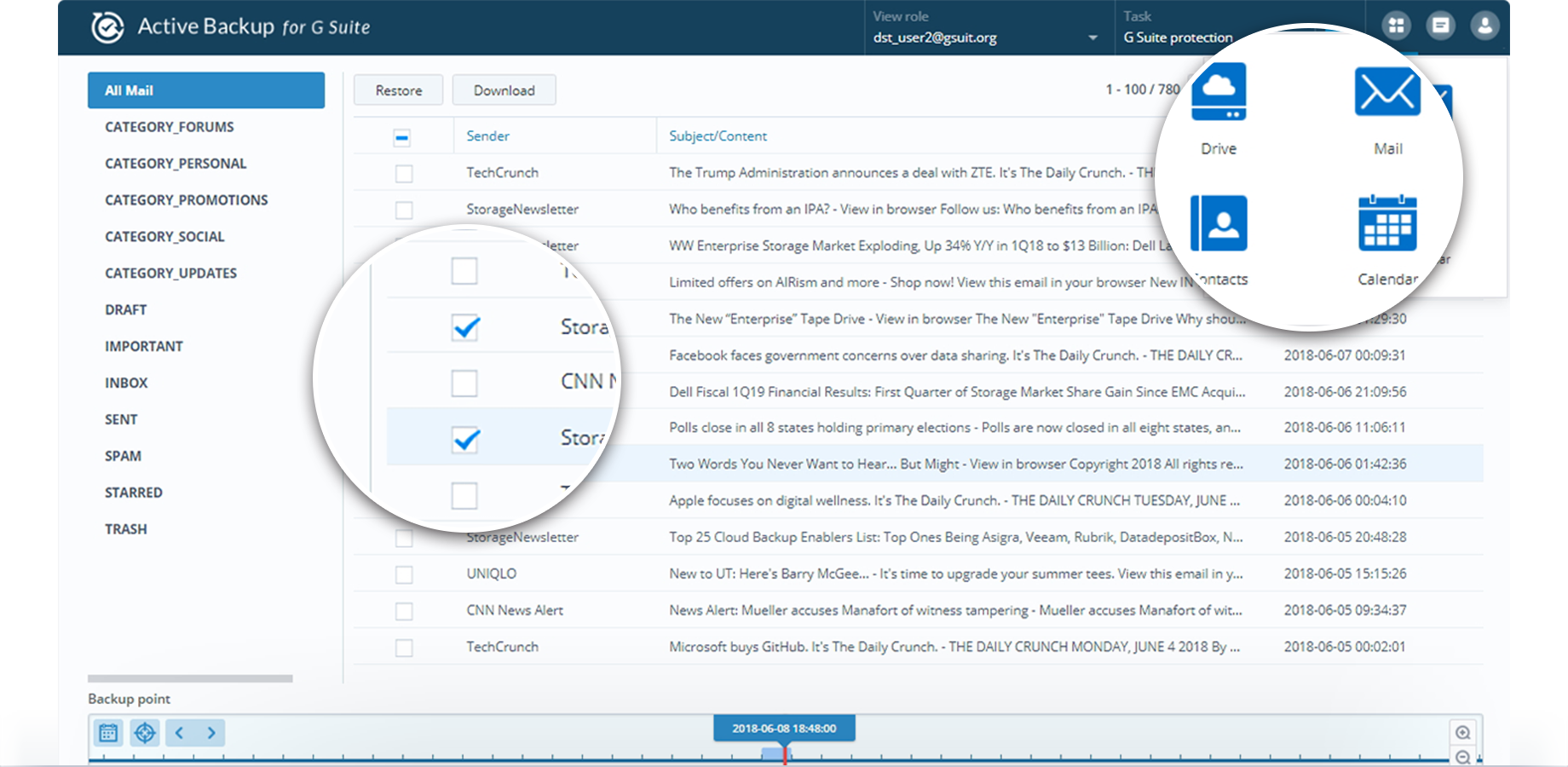Click the Restore button
1568x767 pixels.
[398, 90]
